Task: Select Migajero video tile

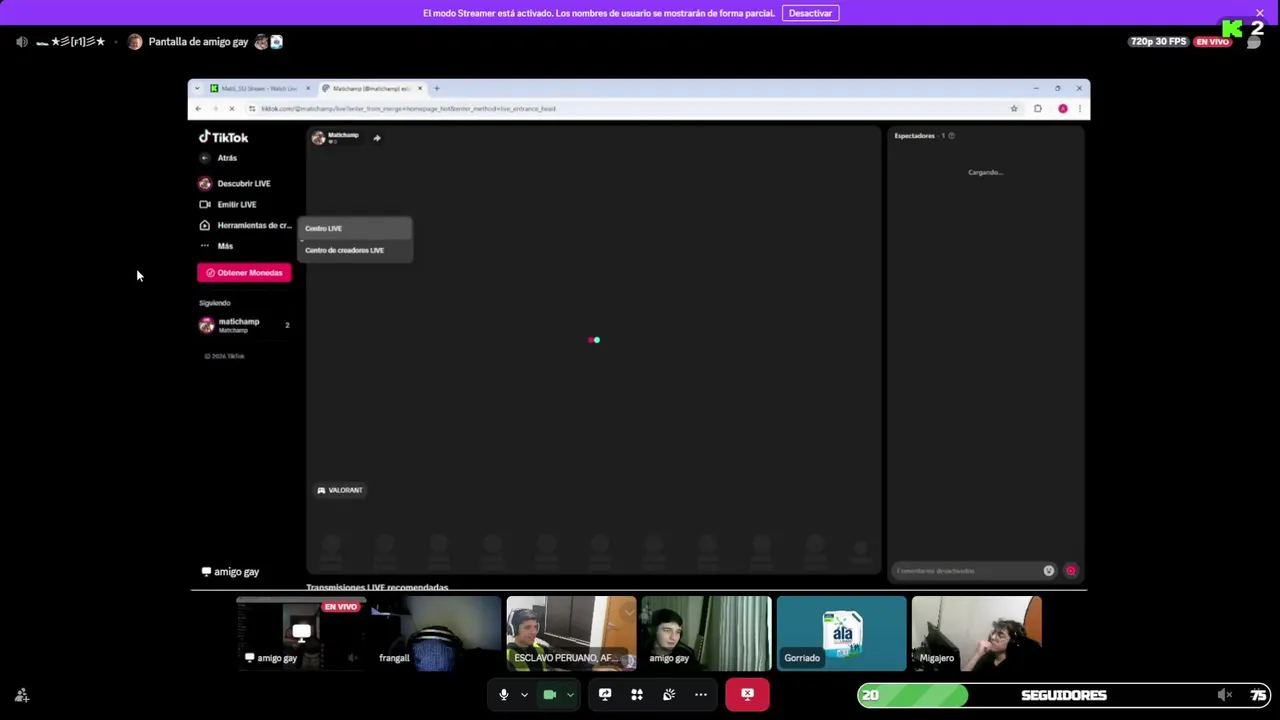Action: point(977,633)
